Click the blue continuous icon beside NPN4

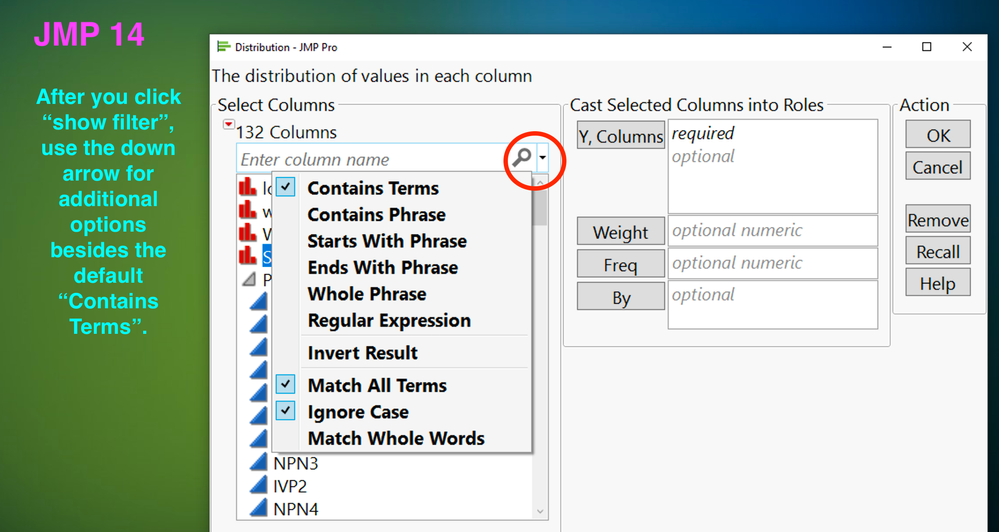tap(258, 508)
